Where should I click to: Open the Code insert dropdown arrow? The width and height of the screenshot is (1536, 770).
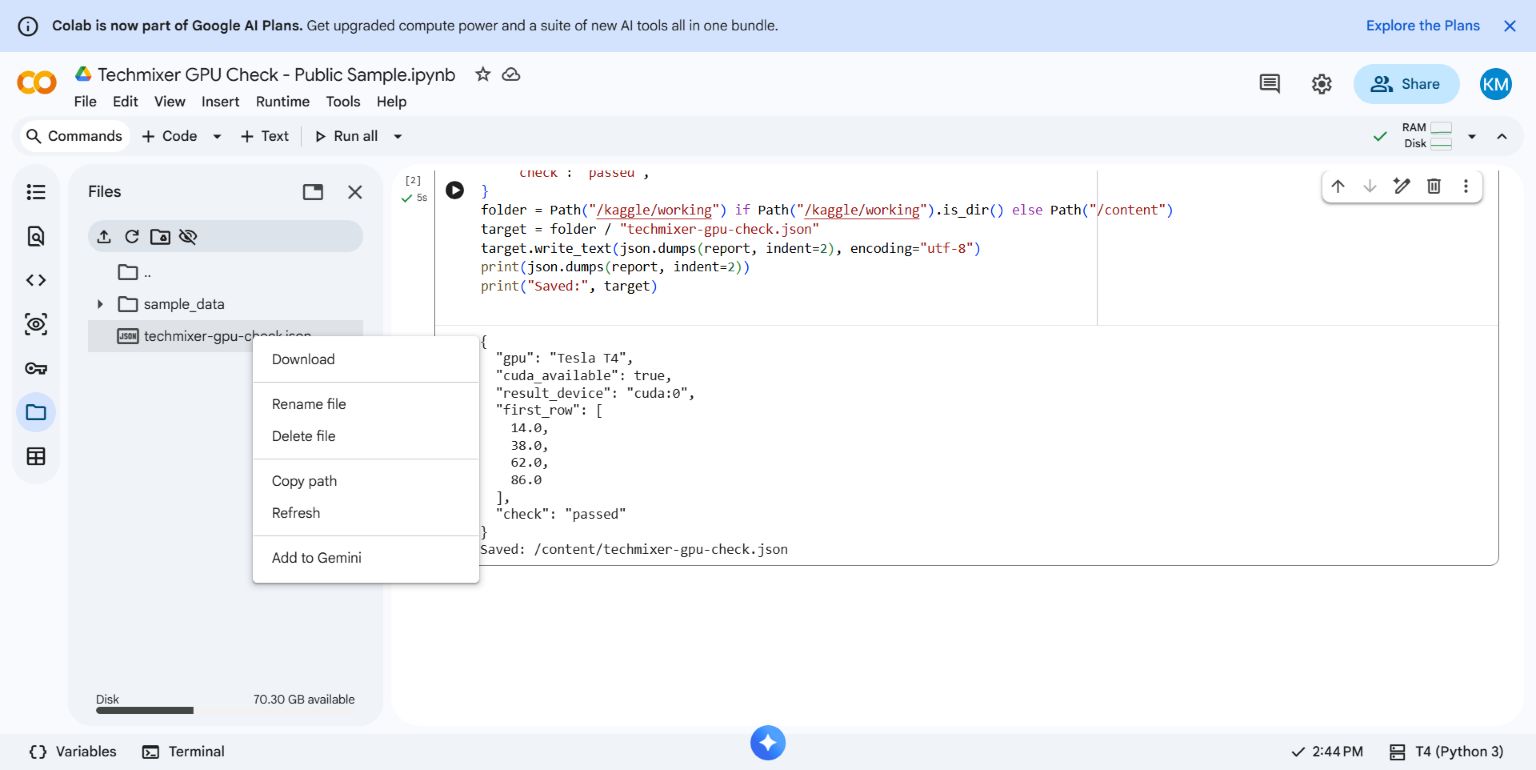click(216, 136)
